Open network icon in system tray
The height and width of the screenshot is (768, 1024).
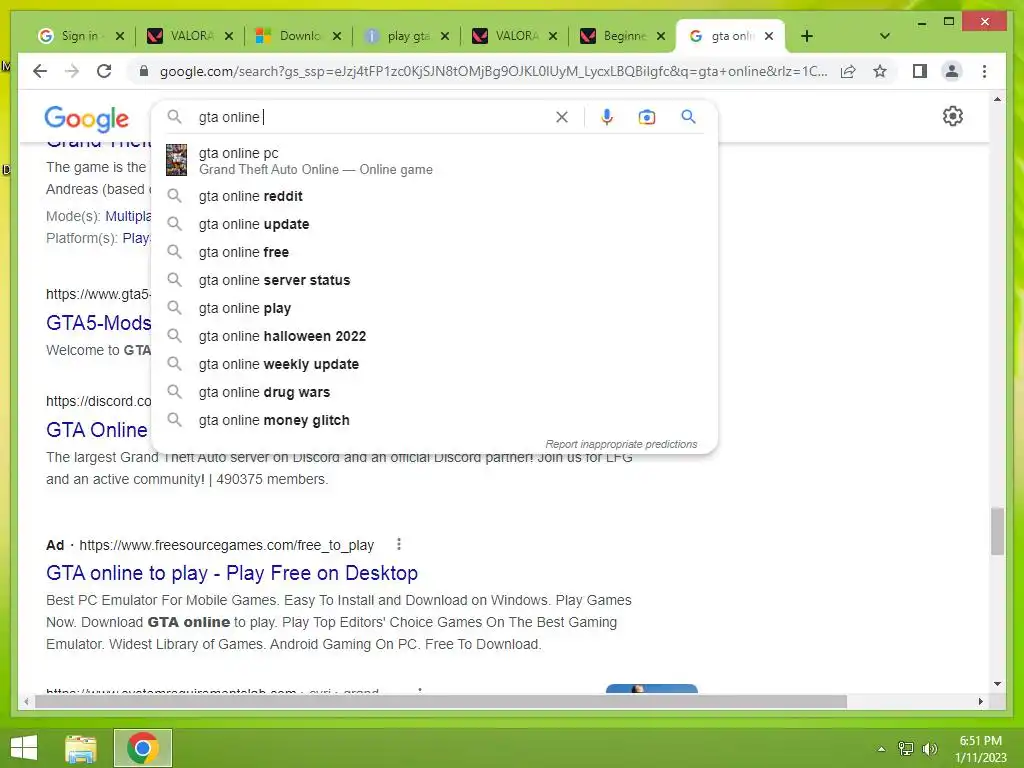906,749
